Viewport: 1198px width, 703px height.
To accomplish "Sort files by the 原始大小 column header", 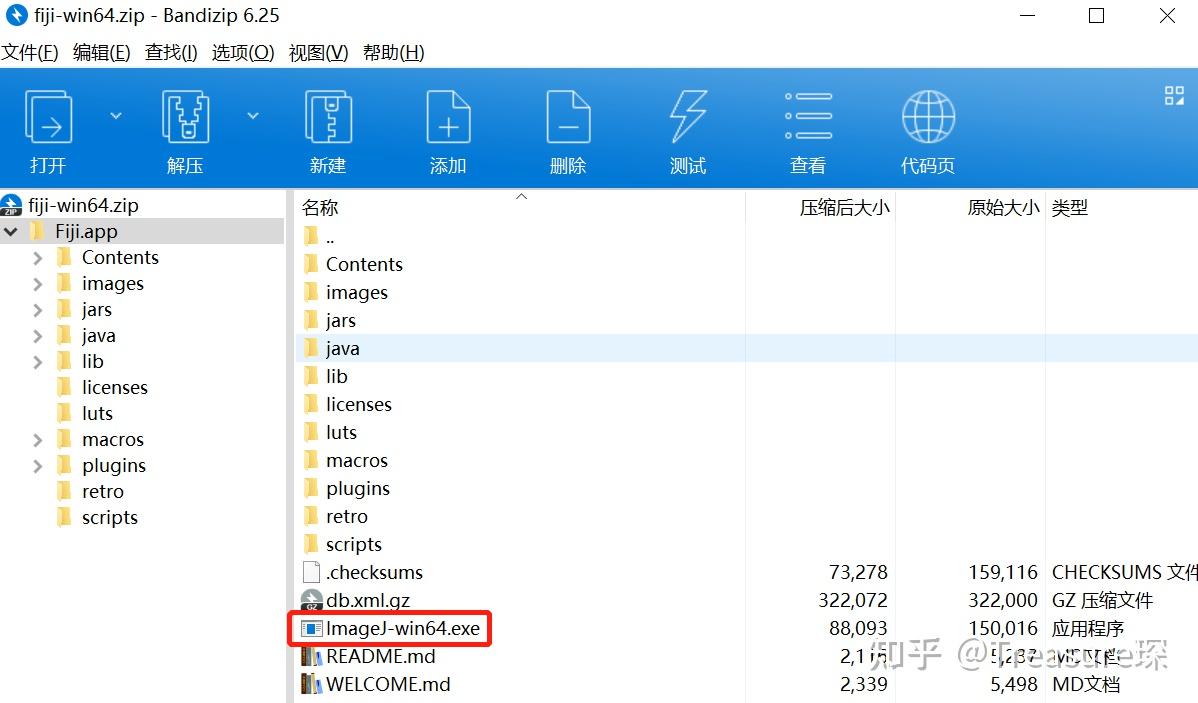I will pos(1003,207).
